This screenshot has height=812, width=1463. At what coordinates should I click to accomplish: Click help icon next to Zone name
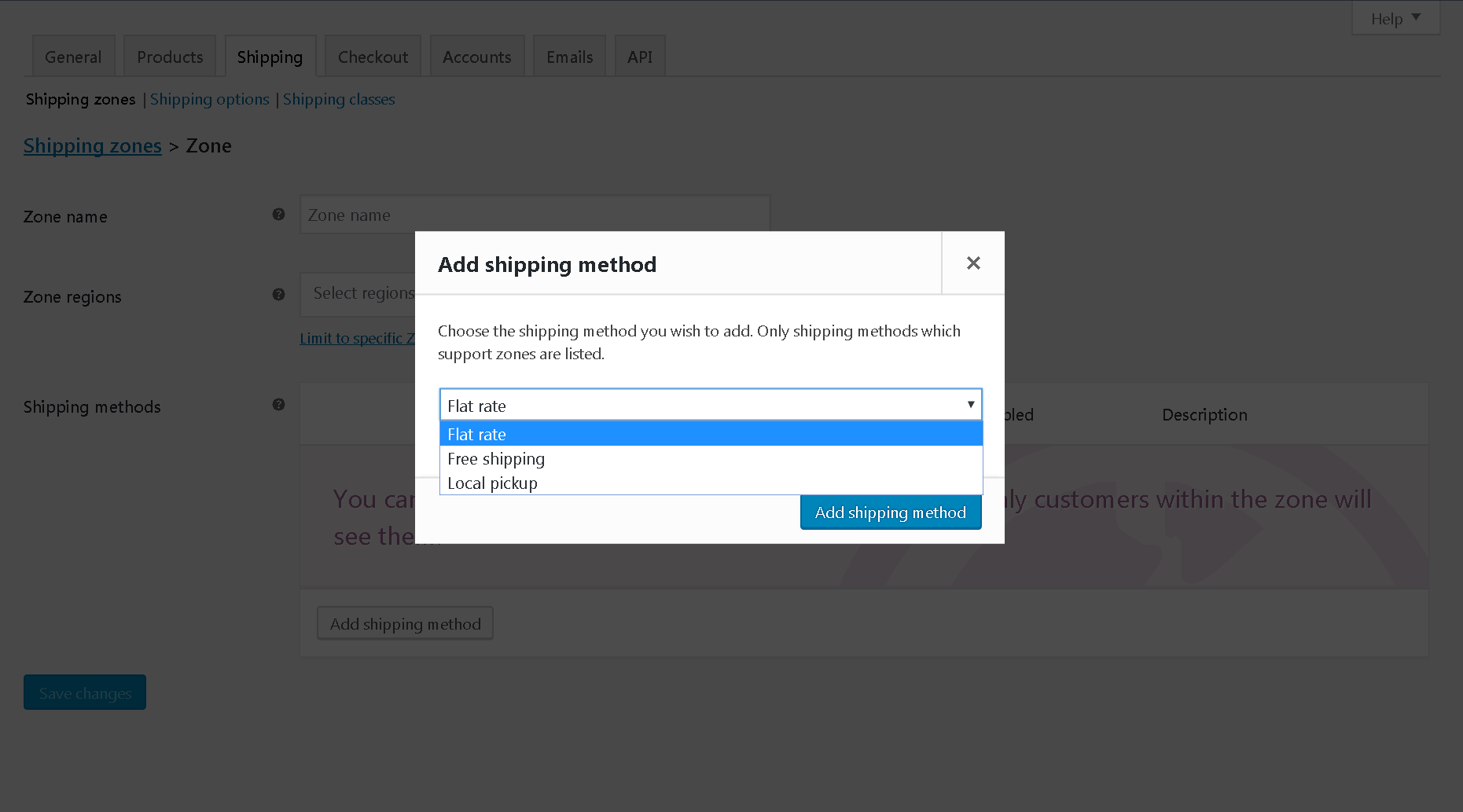pos(278,215)
